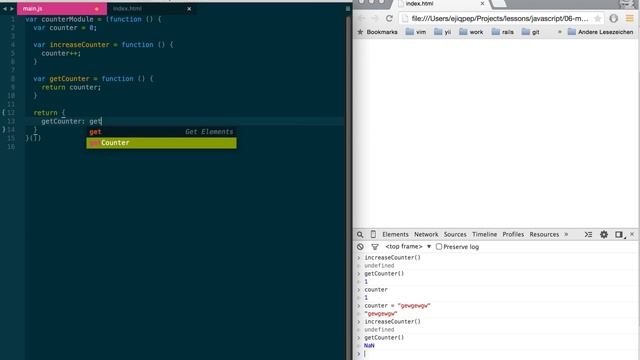Open the vim bookmarks folder
This screenshot has width=640, height=360.
click(x=416, y=32)
